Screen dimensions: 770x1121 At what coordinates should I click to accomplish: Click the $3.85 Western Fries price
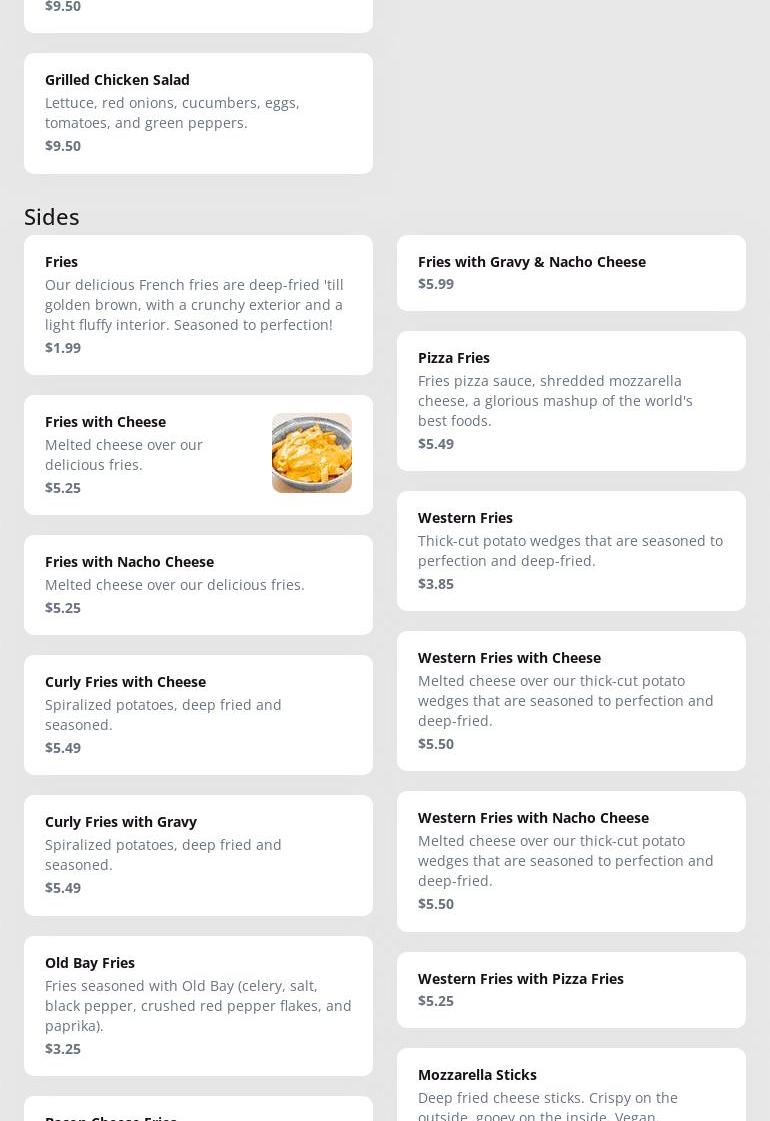(x=436, y=584)
